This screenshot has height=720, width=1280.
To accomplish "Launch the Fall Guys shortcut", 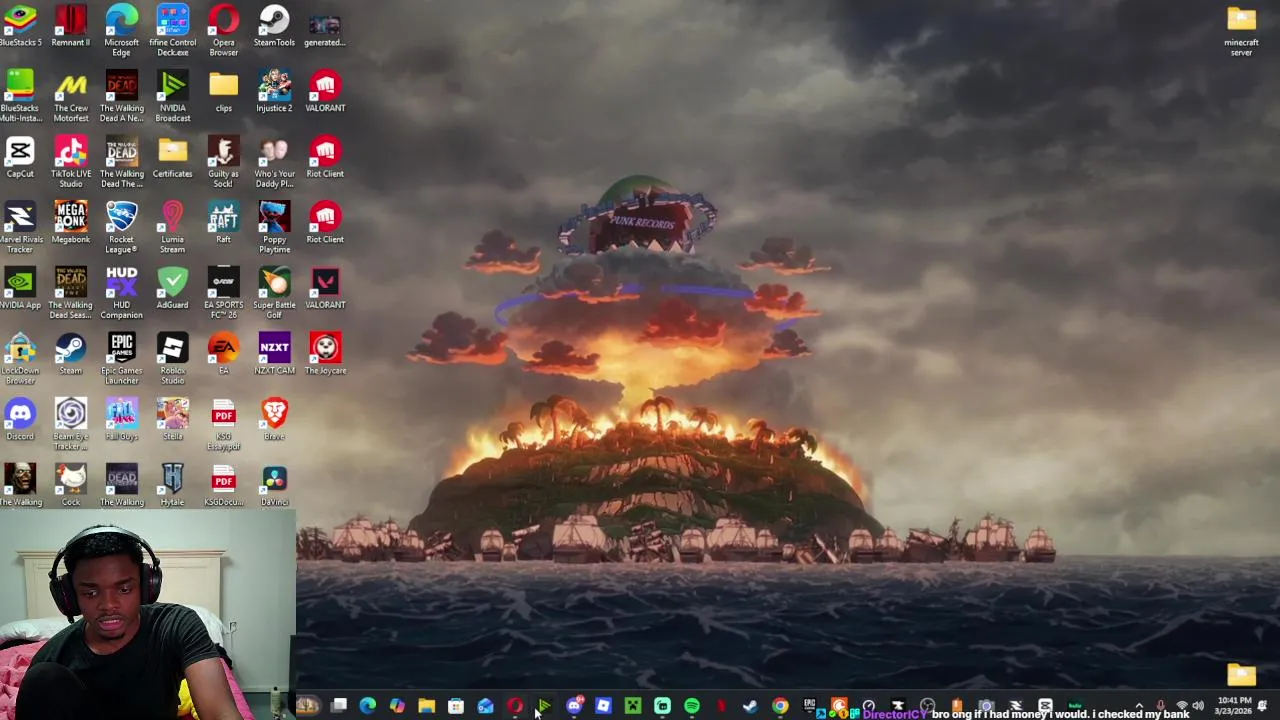I will point(122,420).
